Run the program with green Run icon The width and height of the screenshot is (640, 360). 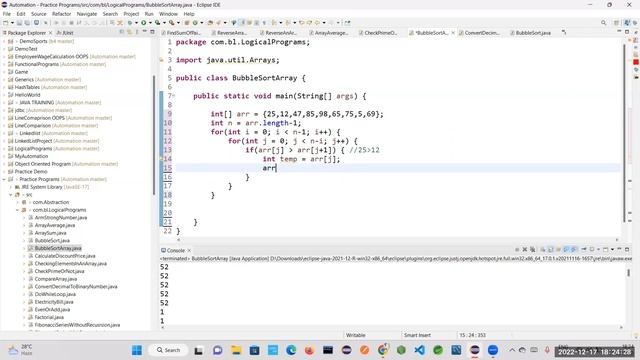click(144, 23)
